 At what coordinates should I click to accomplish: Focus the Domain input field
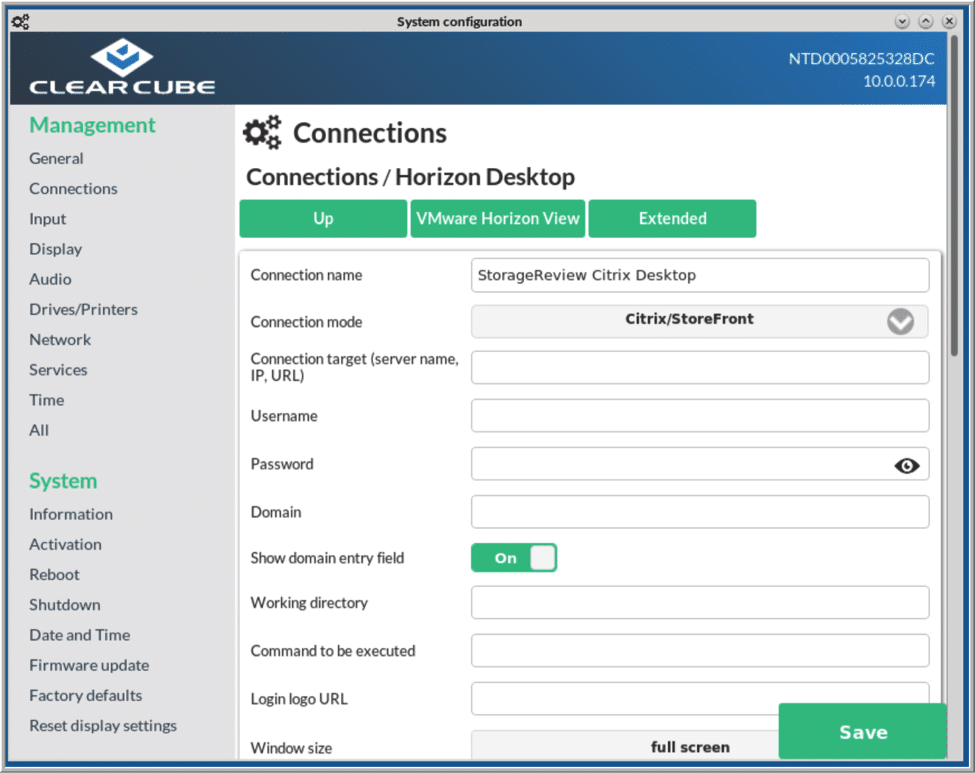700,512
